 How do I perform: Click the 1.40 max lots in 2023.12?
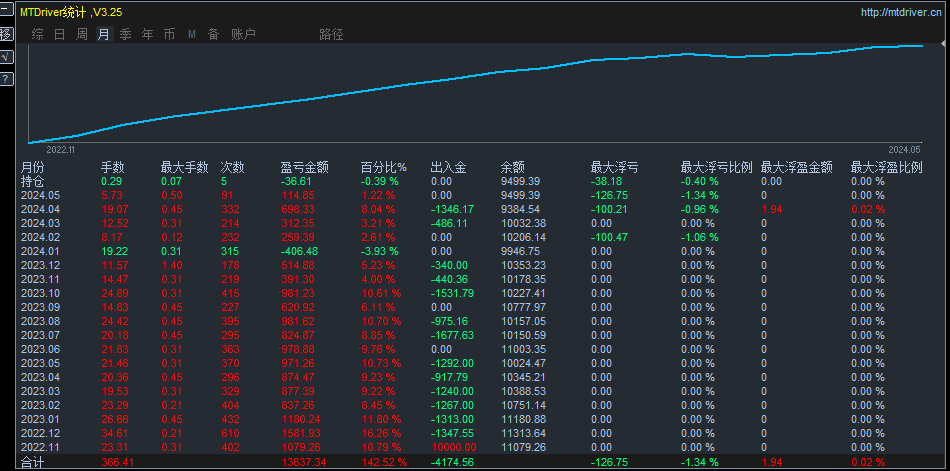click(171, 265)
